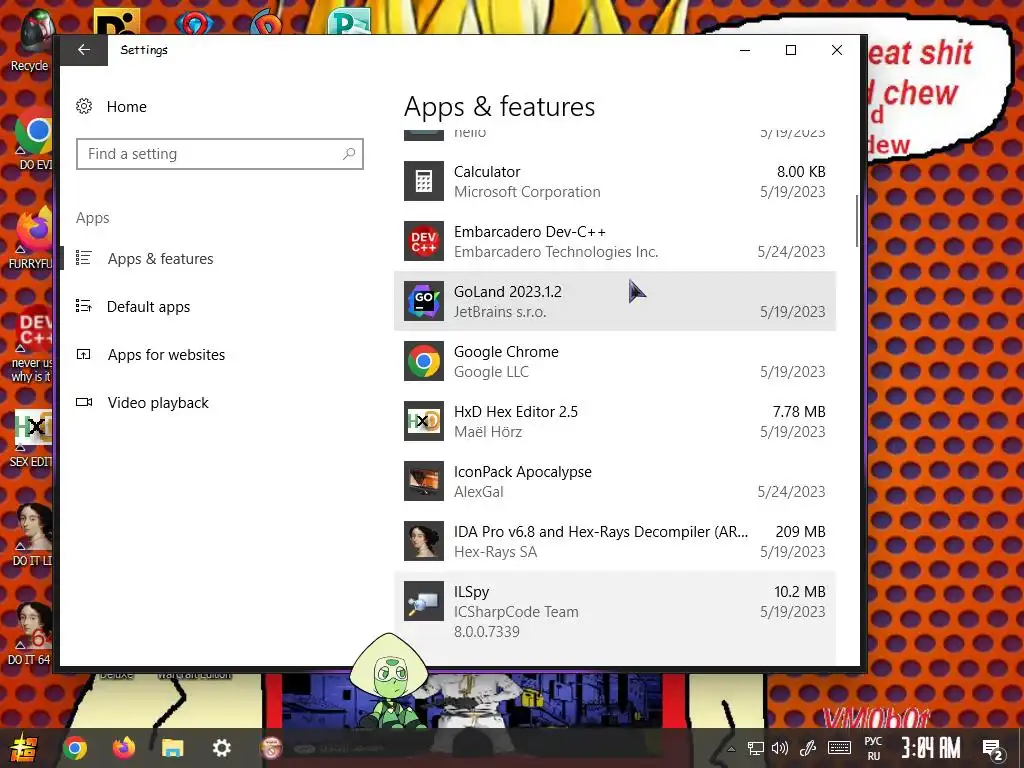Select the Calculator entry name
Viewport: 1024px width, 768px height.
(x=487, y=172)
